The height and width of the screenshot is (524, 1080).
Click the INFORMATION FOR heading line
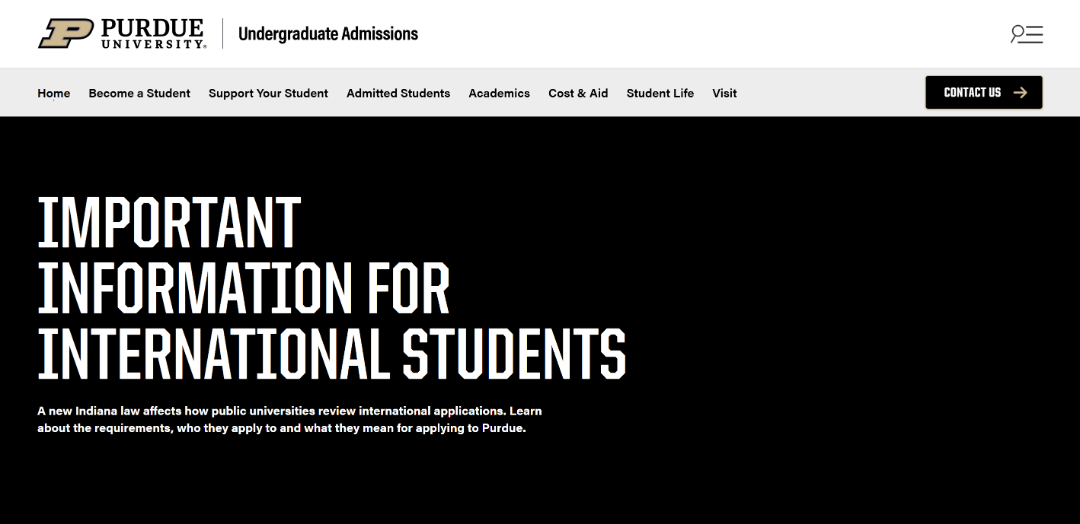tap(243, 288)
